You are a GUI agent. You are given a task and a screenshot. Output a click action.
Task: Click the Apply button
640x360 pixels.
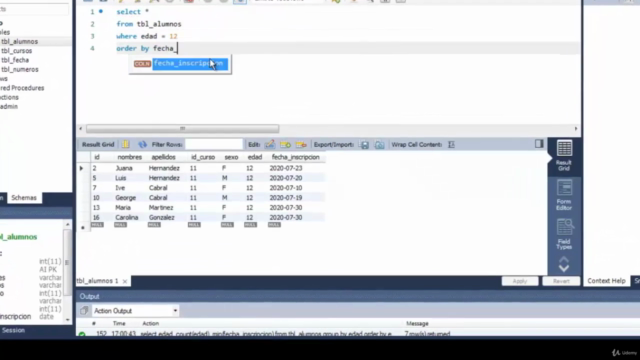[x=520, y=281]
